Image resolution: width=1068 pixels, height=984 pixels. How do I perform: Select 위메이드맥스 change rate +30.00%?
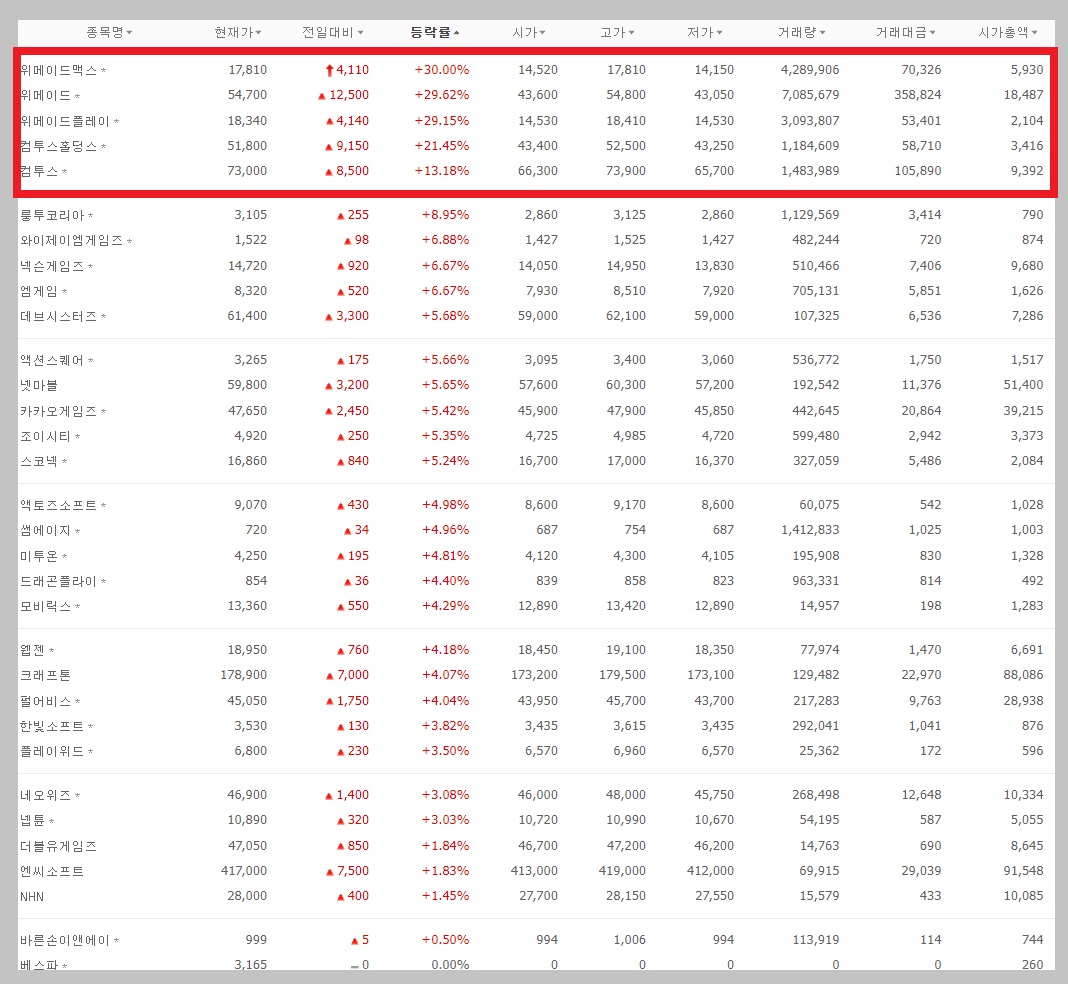[442, 70]
